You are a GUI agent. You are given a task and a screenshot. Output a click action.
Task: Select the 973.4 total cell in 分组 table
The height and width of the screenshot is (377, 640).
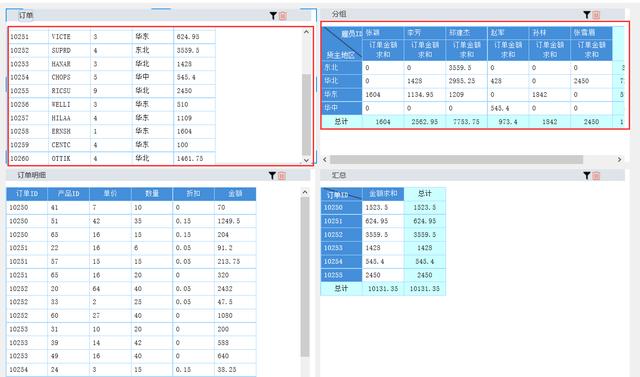click(508, 122)
